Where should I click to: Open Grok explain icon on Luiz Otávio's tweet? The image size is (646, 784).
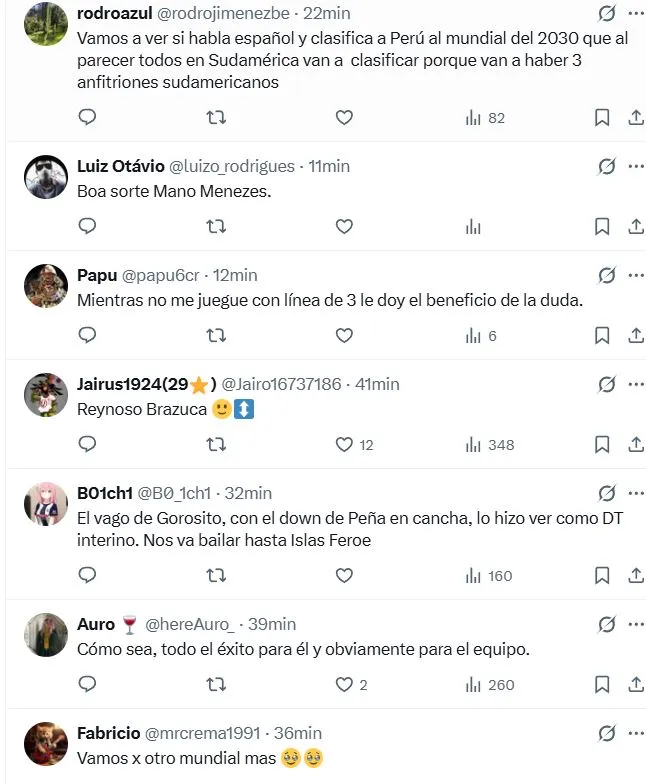click(606, 166)
